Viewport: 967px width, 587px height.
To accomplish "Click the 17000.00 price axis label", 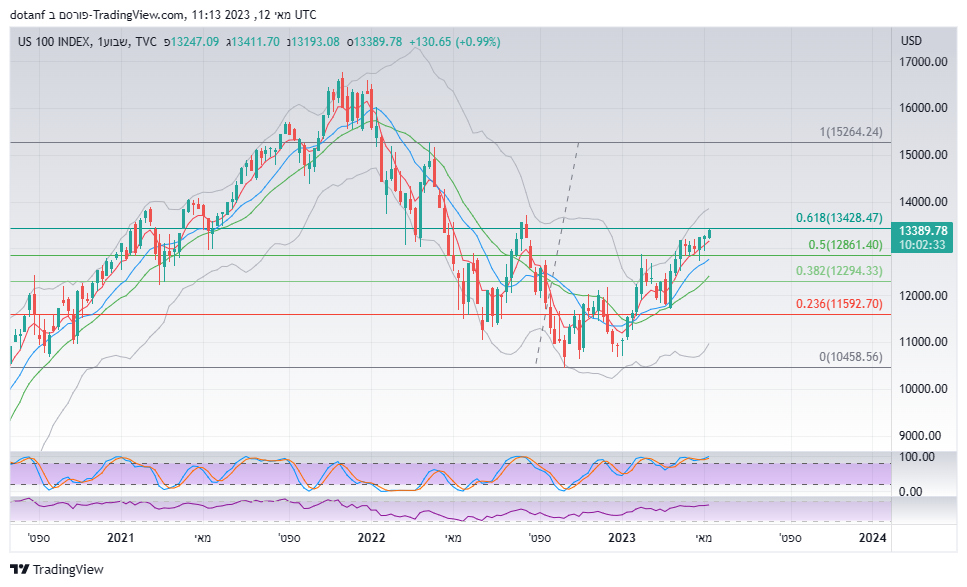I will (923, 62).
